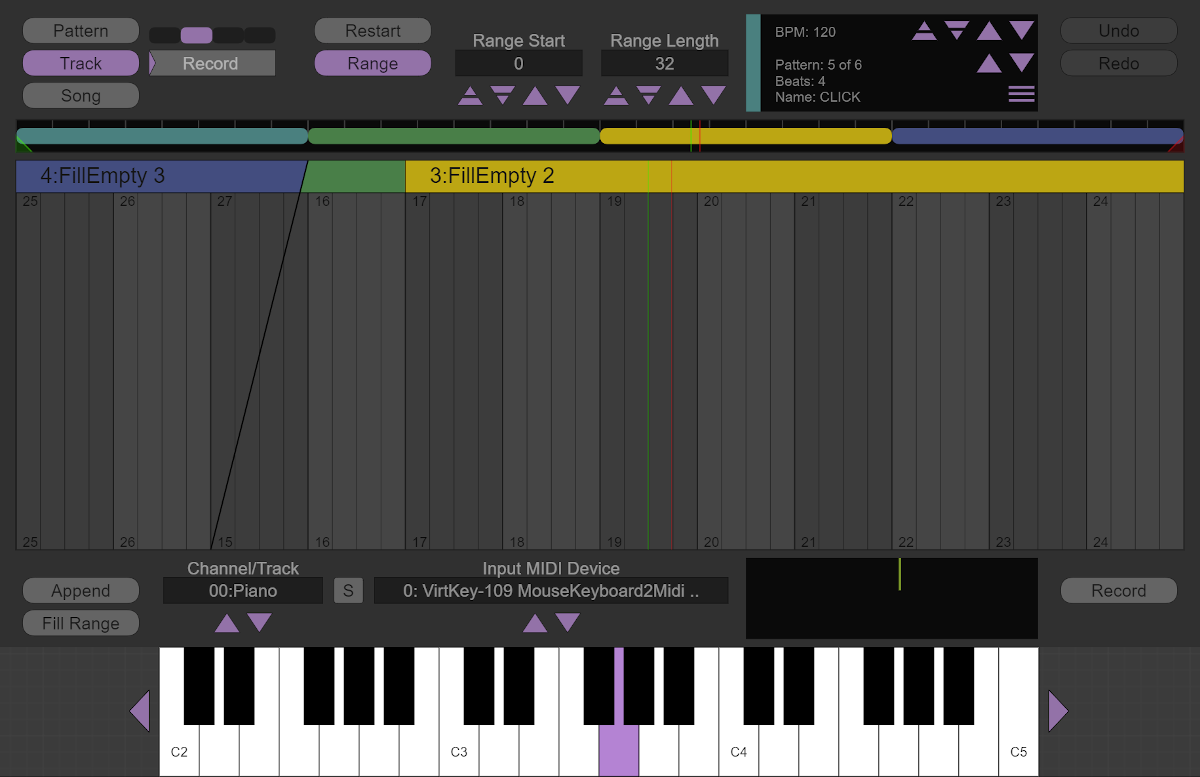Decrease Range Length by large step
The height and width of the screenshot is (777, 1200).
pyautogui.click(x=649, y=96)
